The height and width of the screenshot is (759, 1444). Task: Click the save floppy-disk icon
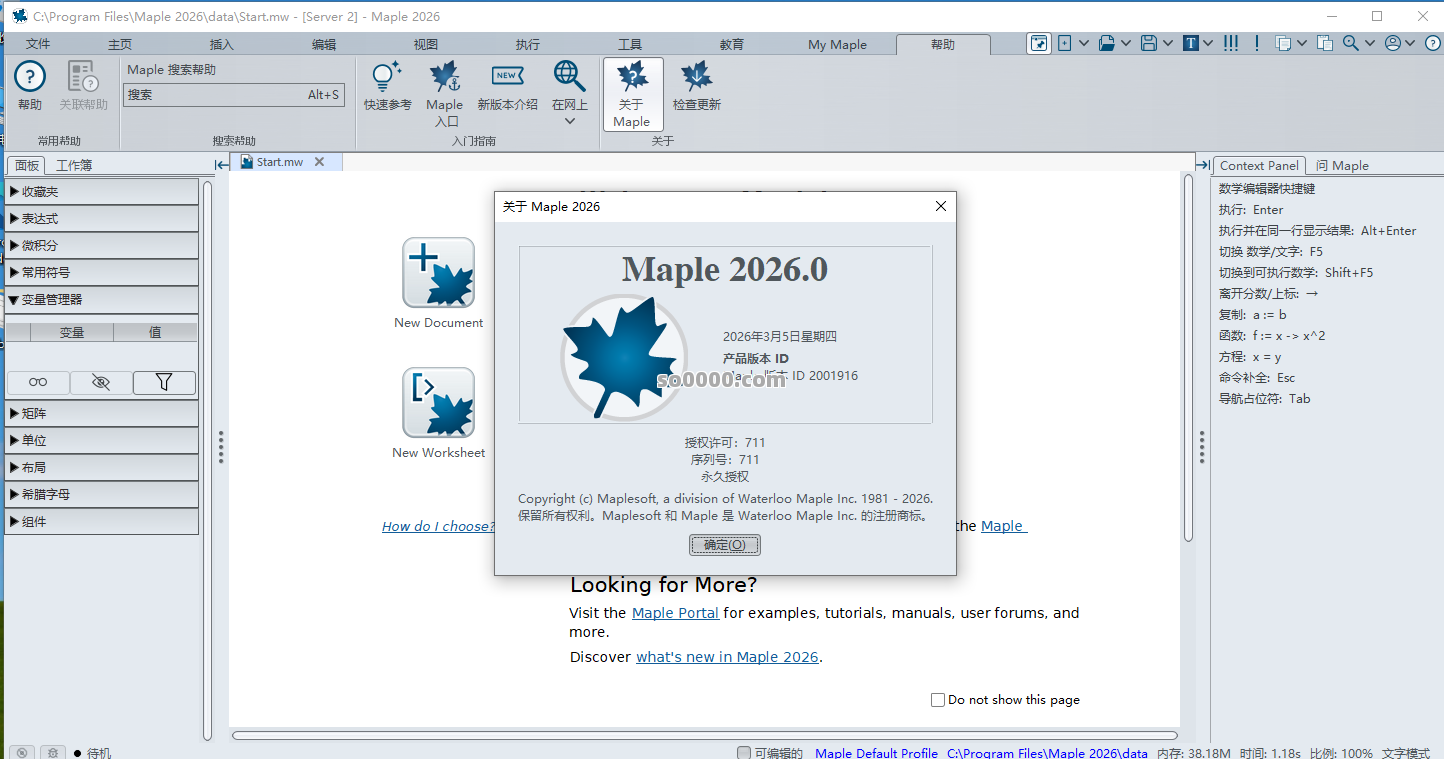1149,43
